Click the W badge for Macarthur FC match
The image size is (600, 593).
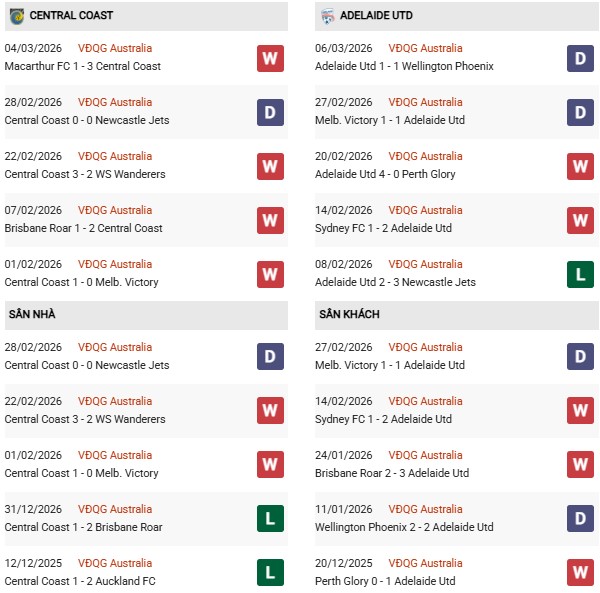point(270,58)
